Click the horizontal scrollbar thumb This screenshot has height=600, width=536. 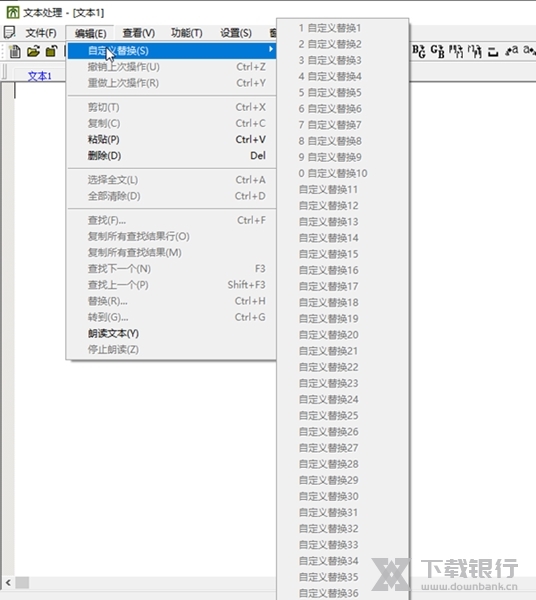pos(22,583)
